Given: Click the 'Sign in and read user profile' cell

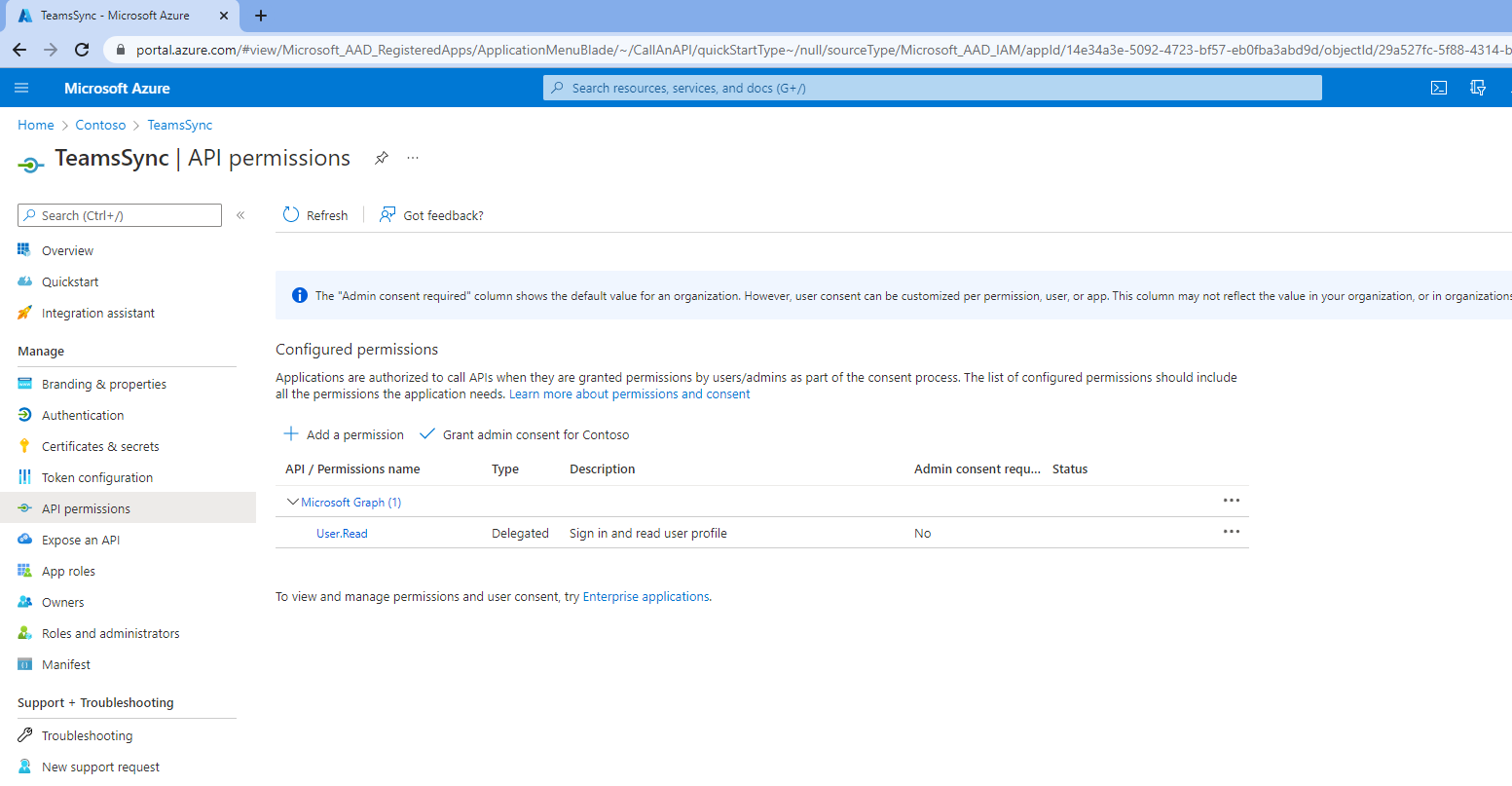Looking at the screenshot, I should [x=648, y=533].
